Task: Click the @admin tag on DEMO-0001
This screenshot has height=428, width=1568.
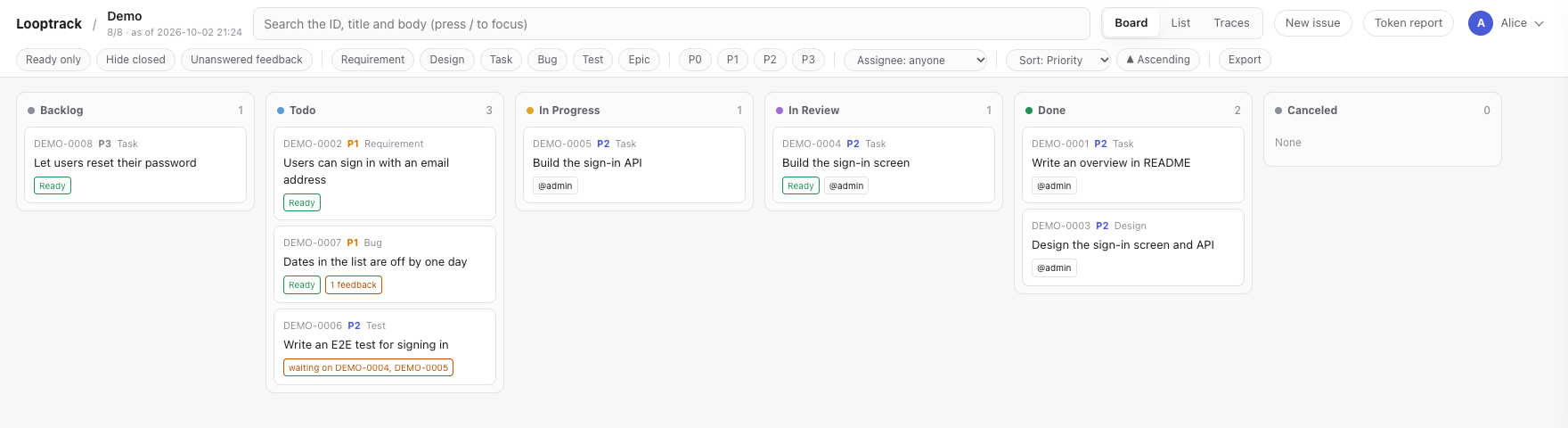Action: tap(1054, 185)
